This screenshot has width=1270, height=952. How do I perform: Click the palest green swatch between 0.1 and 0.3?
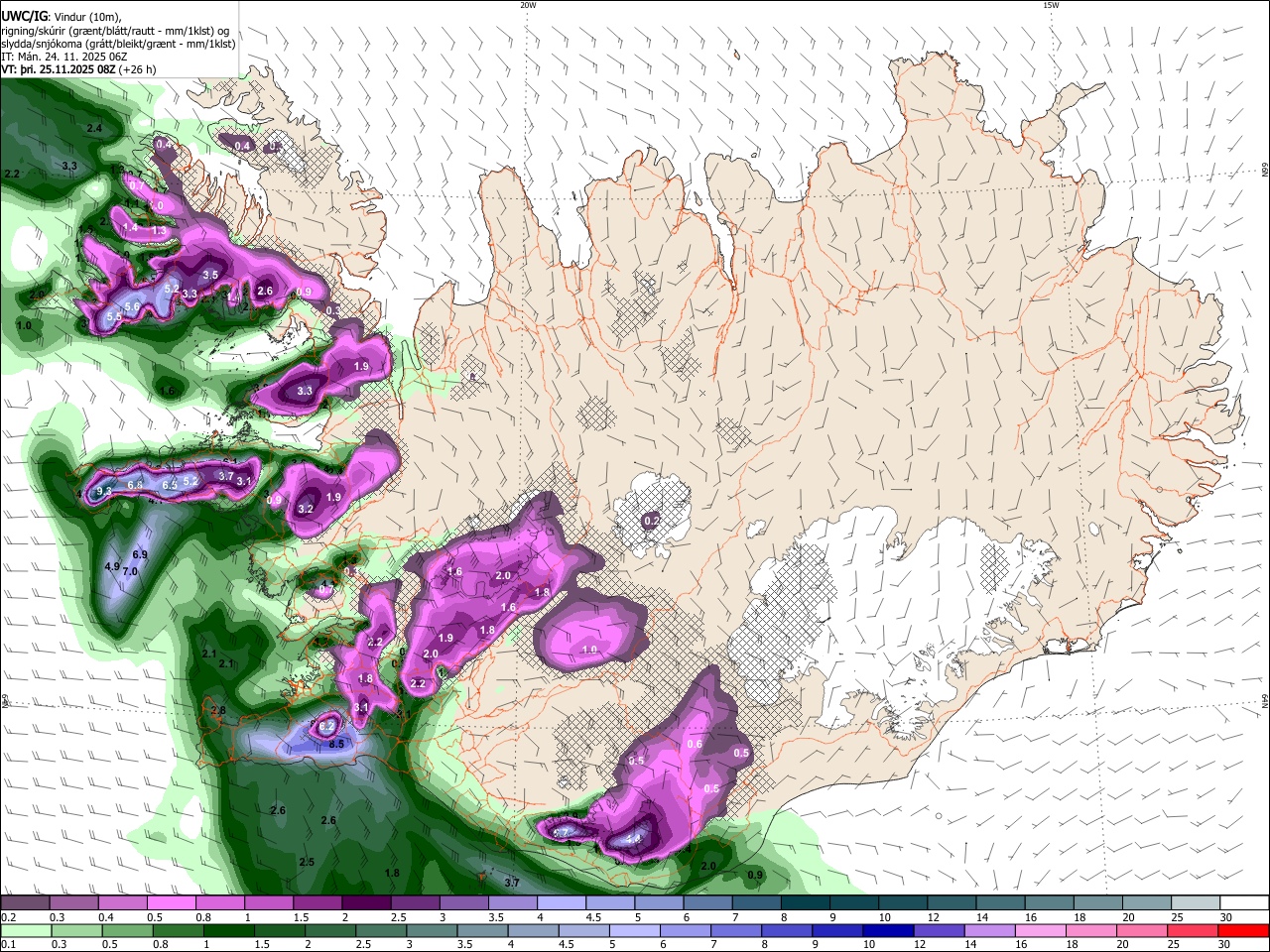(x=25, y=930)
